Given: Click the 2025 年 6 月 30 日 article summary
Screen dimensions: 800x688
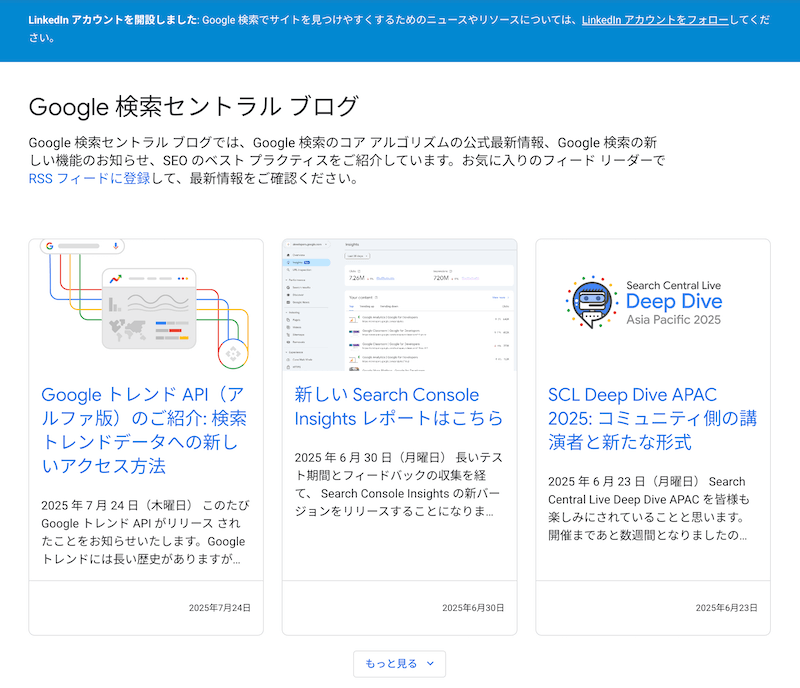Looking at the screenshot, I should click(x=398, y=484).
